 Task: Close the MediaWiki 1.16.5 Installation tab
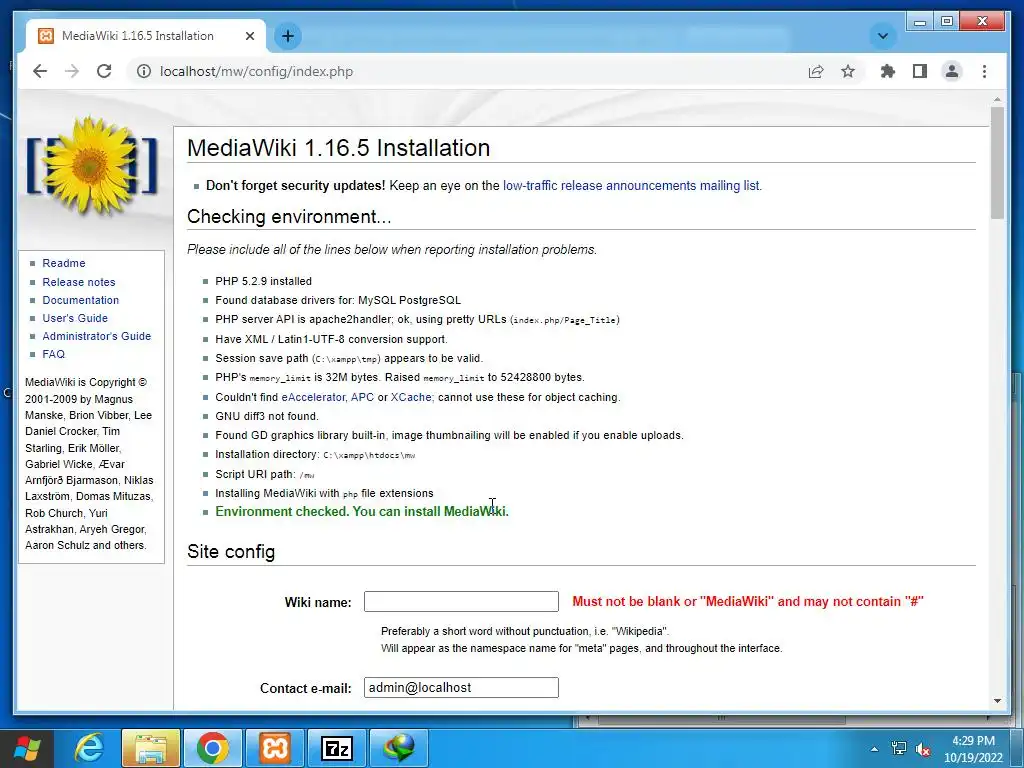pos(249,36)
